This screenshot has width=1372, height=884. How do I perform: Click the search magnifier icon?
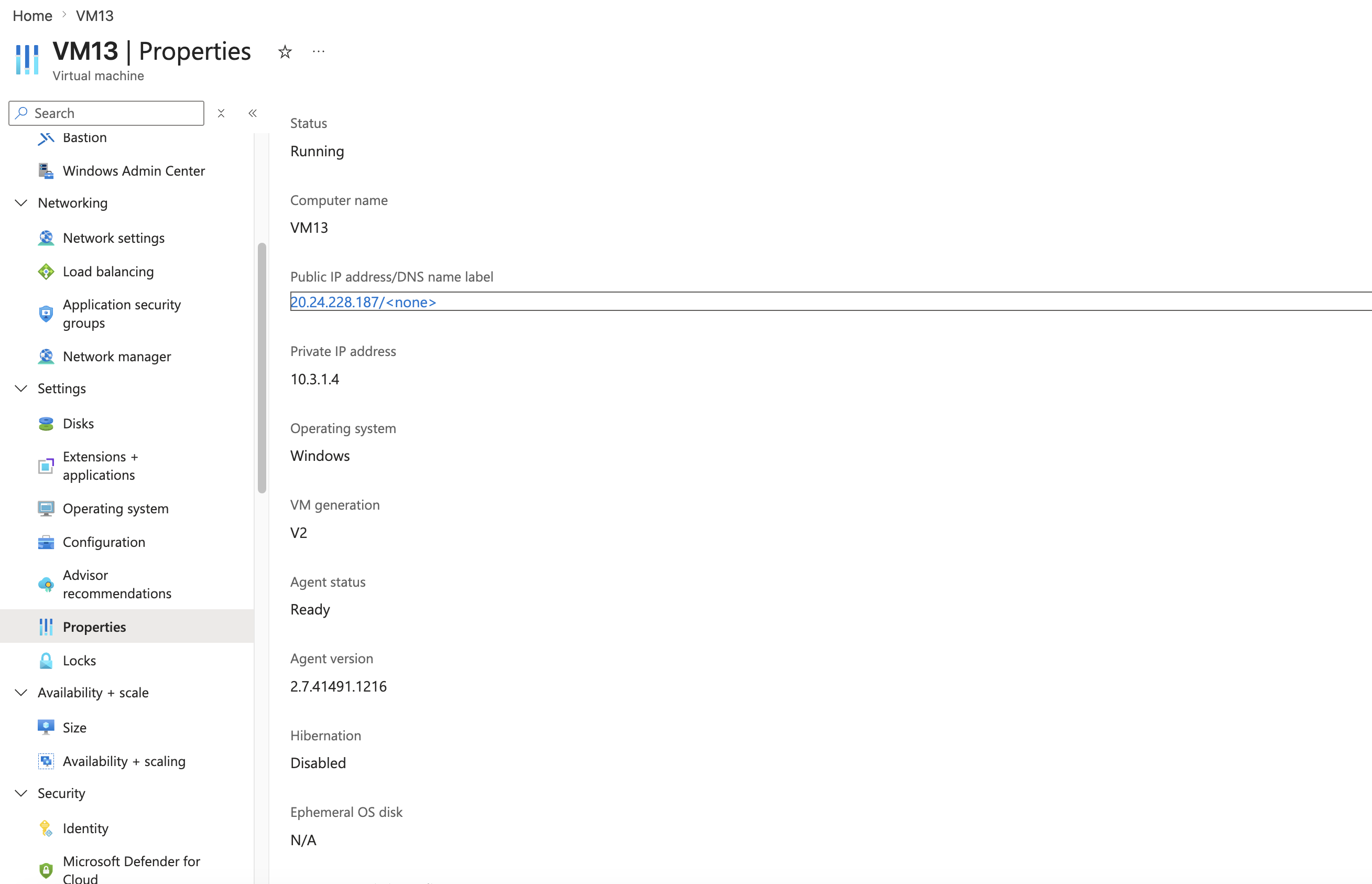click(x=22, y=113)
